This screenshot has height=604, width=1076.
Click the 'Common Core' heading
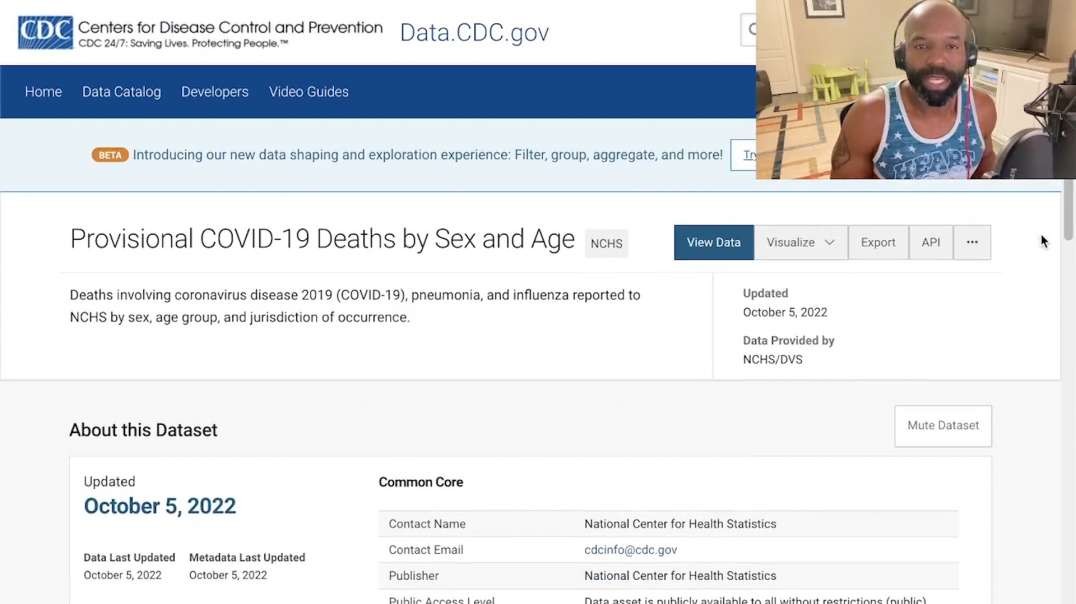[x=421, y=483]
